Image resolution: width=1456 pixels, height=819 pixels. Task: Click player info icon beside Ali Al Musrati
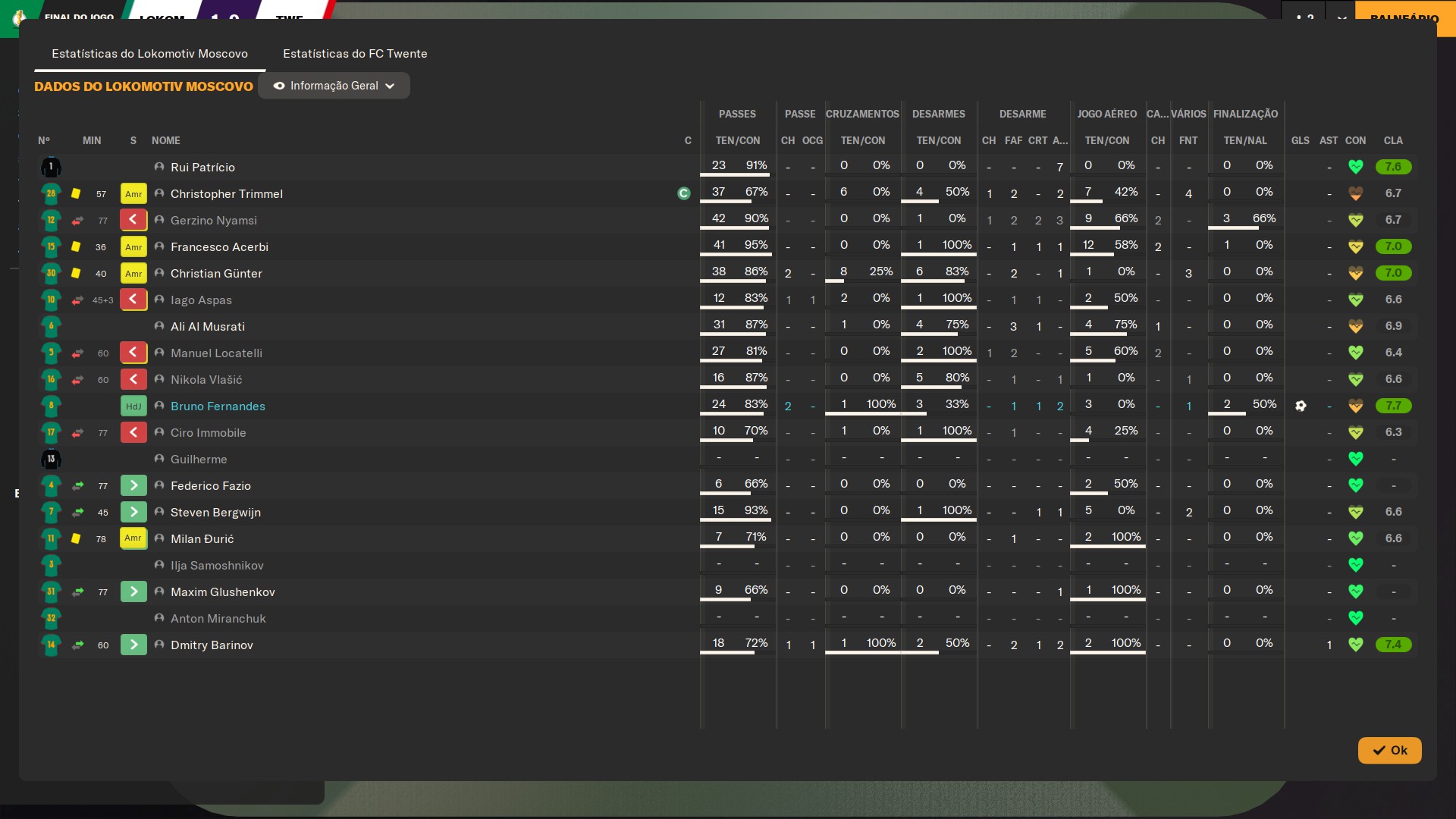[x=159, y=326]
